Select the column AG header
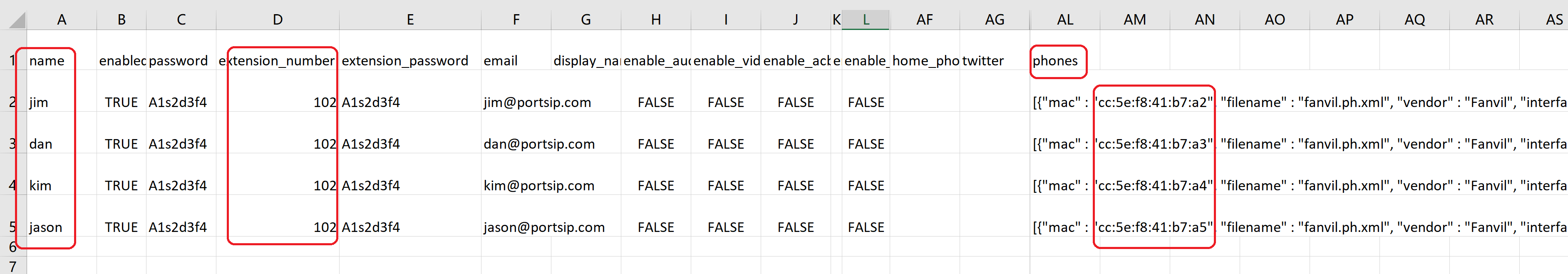 tap(995, 20)
